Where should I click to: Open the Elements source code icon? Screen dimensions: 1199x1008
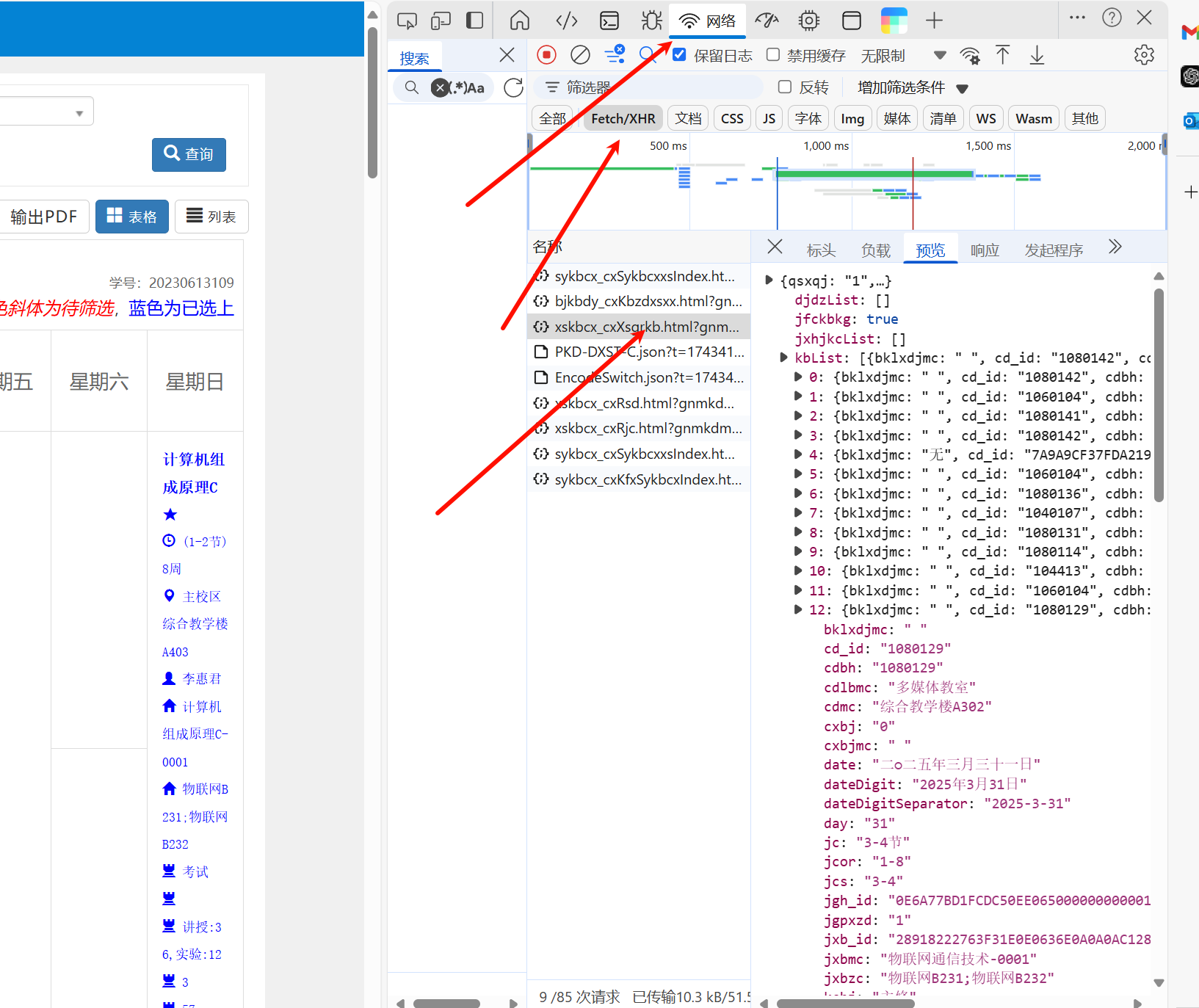tap(566, 21)
